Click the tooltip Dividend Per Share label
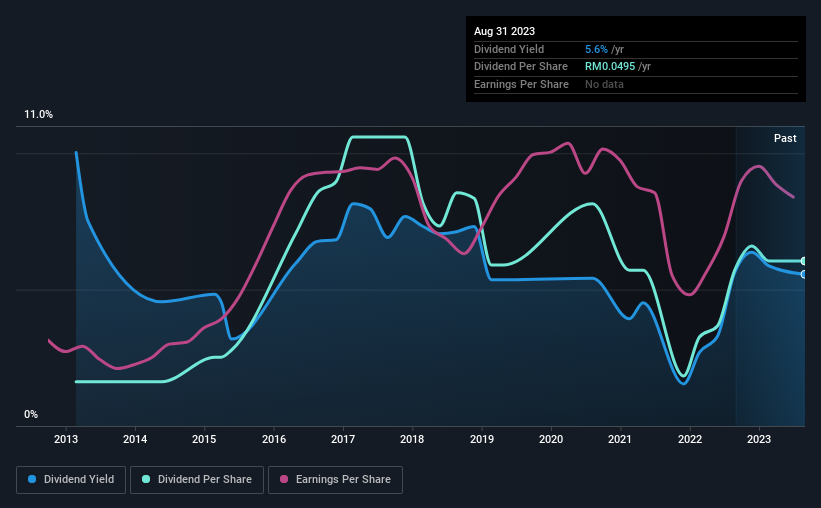 520,67
